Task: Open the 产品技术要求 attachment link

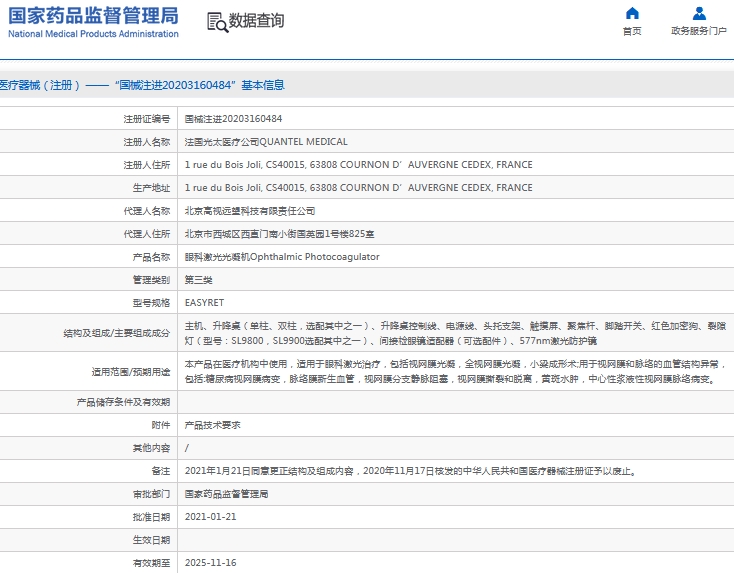Action: [213, 425]
